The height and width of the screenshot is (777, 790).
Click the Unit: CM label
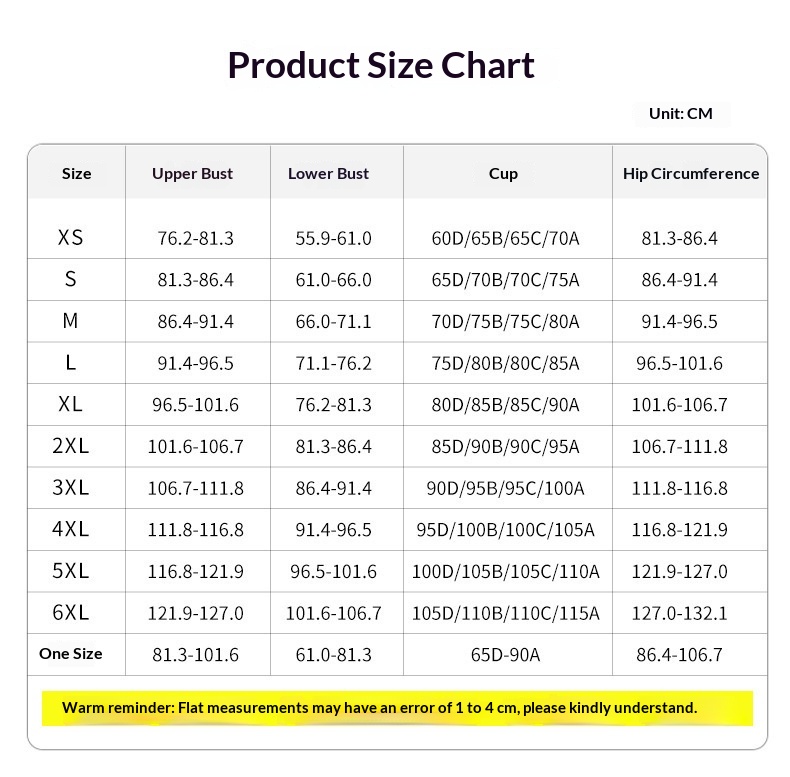coord(680,113)
